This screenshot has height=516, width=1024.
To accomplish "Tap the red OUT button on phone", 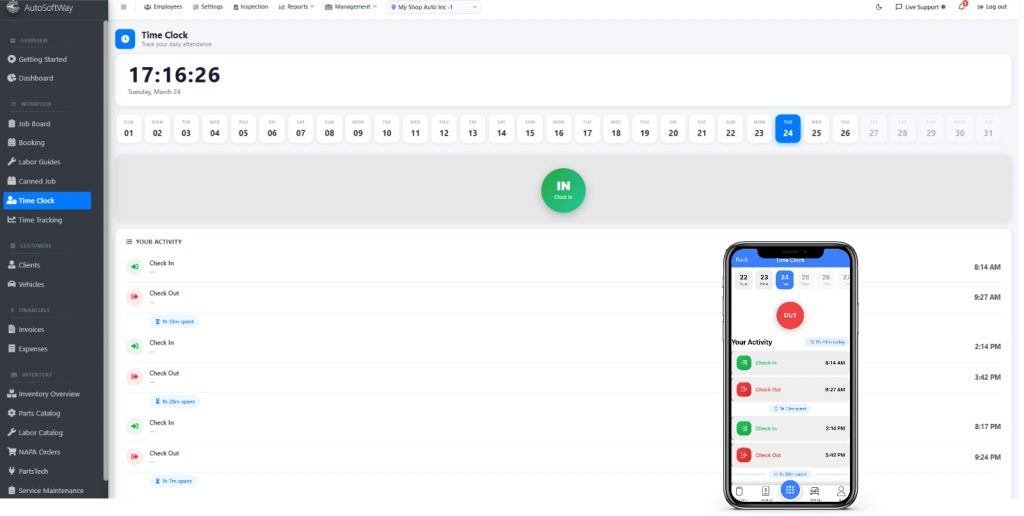I will pyautogui.click(x=790, y=315).
